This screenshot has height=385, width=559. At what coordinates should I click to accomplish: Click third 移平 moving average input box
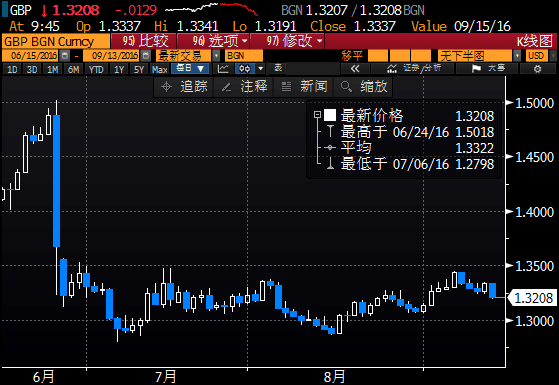421,56
